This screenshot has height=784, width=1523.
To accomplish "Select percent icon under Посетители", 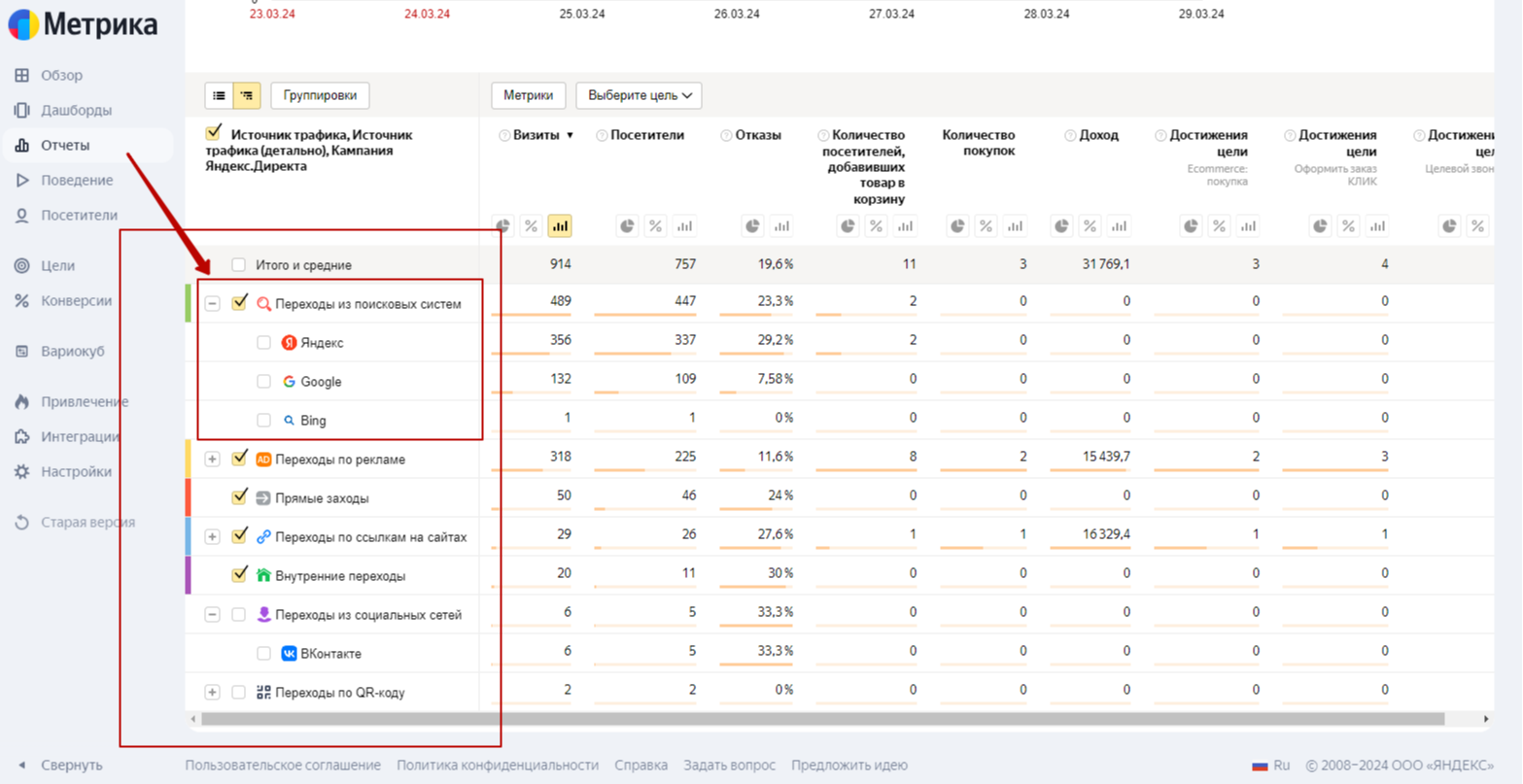I will point(656,226).
